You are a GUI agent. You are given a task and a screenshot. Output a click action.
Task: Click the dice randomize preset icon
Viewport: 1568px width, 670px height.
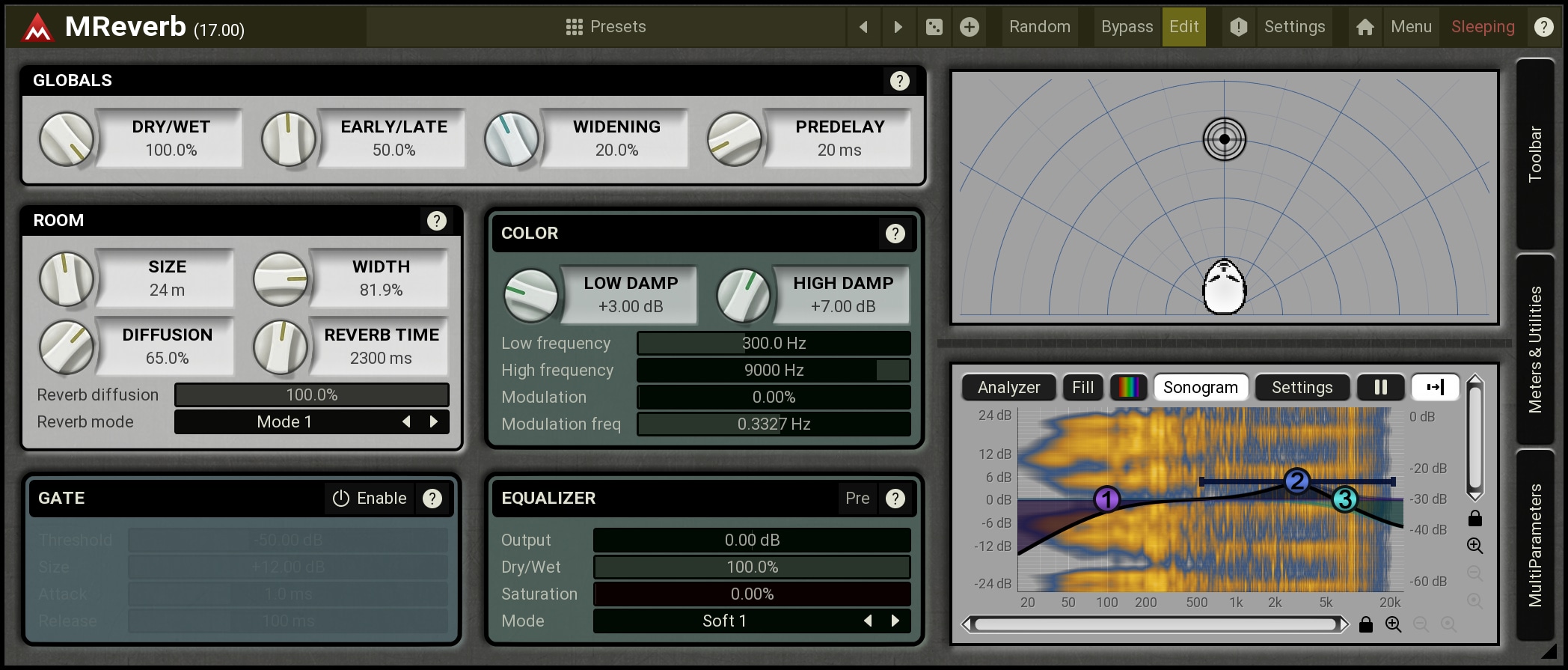coord(934,27)
